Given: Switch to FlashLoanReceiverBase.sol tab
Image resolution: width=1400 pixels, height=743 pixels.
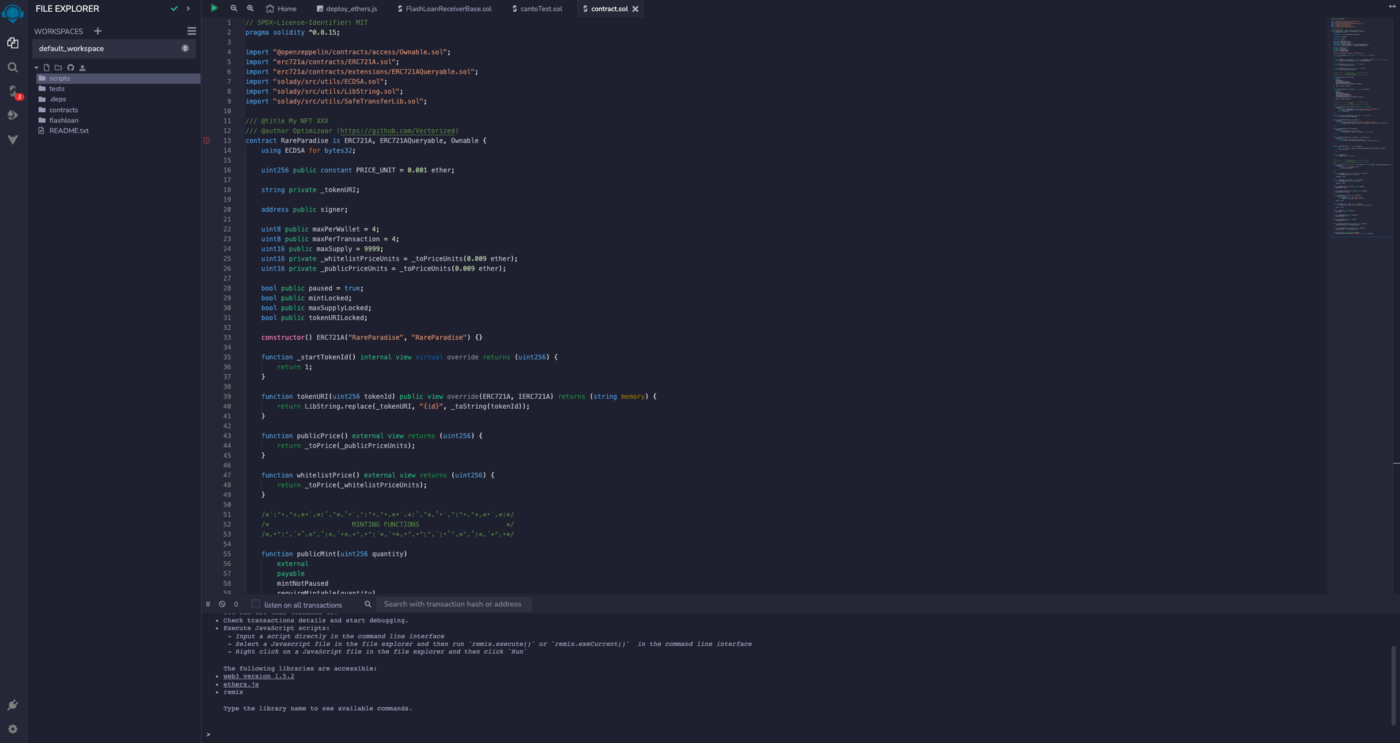Looking at the screenshot, I should [x=445, y=8].
